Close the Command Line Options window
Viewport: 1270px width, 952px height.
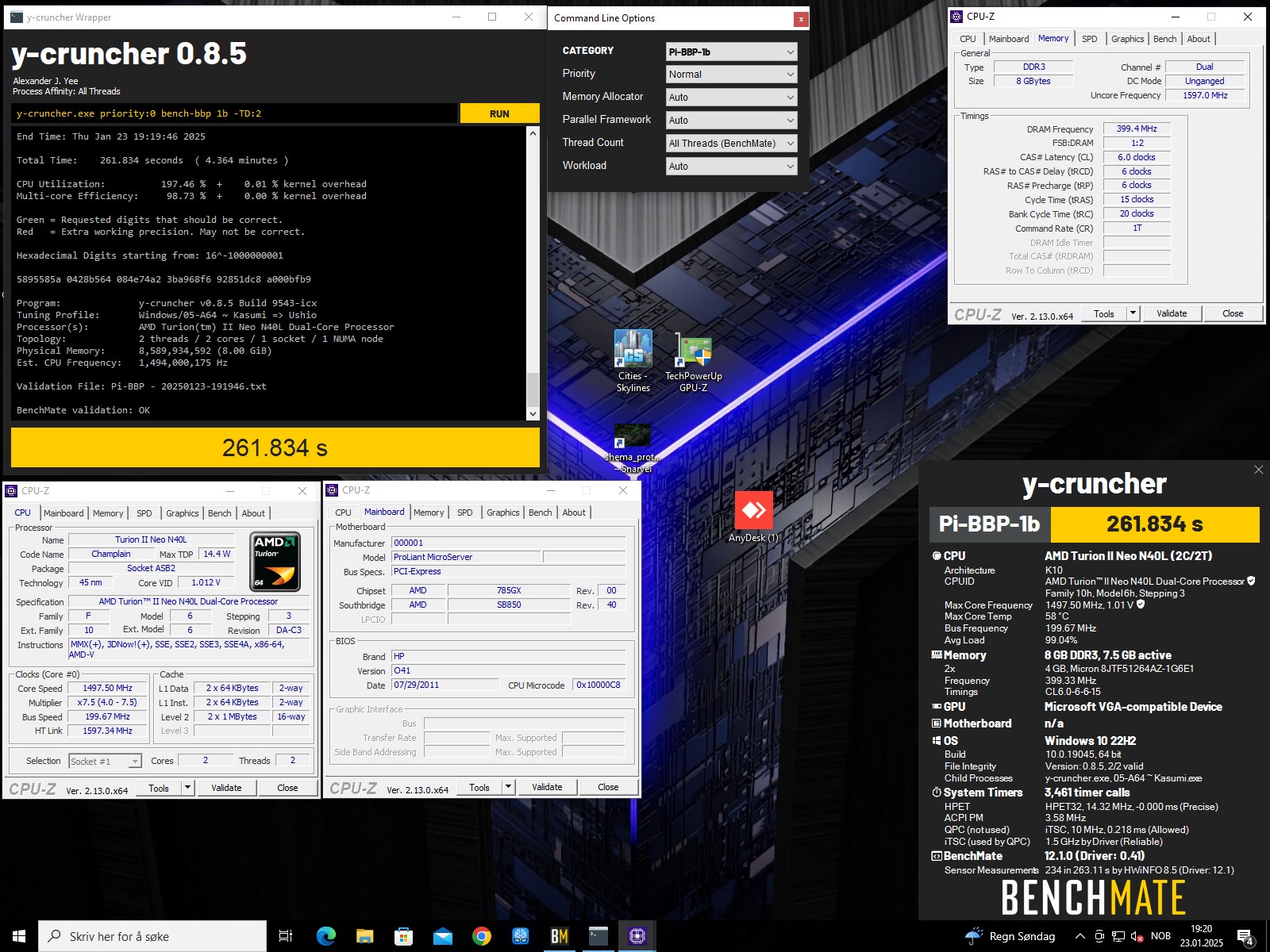[x=801, y=18]
